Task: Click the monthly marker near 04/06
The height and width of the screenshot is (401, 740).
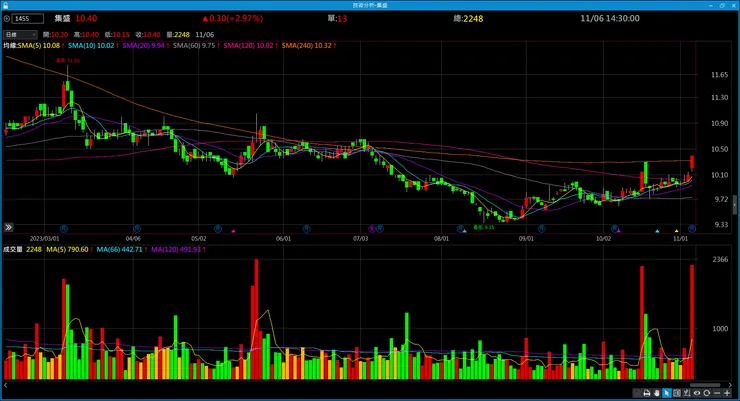Action: pyautogui.click(x=137, y=229)
